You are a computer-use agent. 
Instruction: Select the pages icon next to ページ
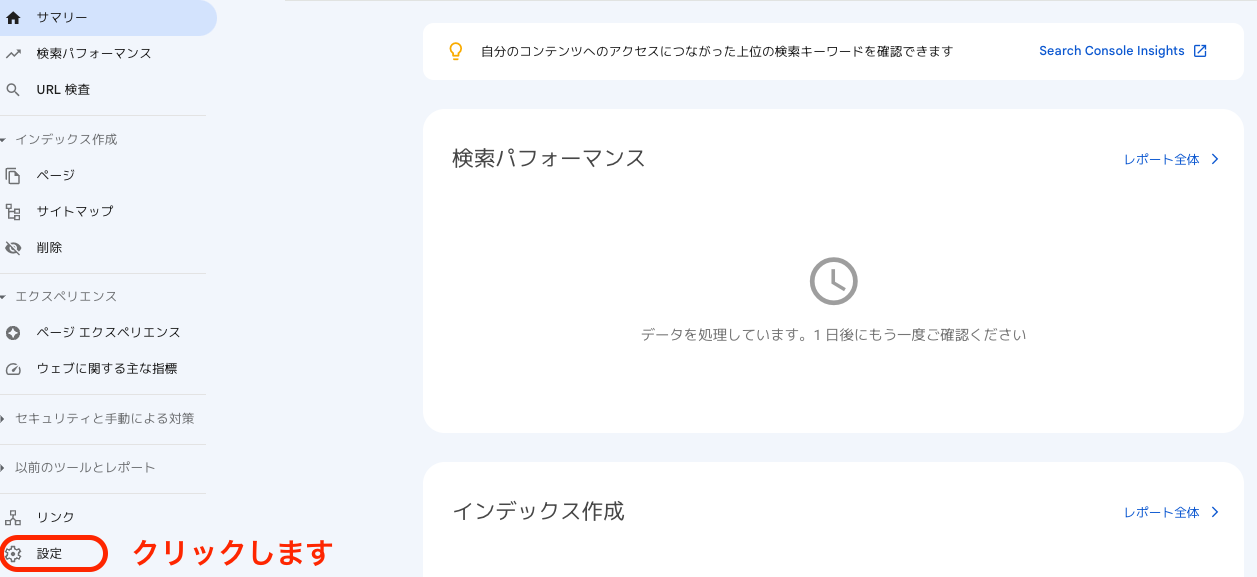point(13,176)
